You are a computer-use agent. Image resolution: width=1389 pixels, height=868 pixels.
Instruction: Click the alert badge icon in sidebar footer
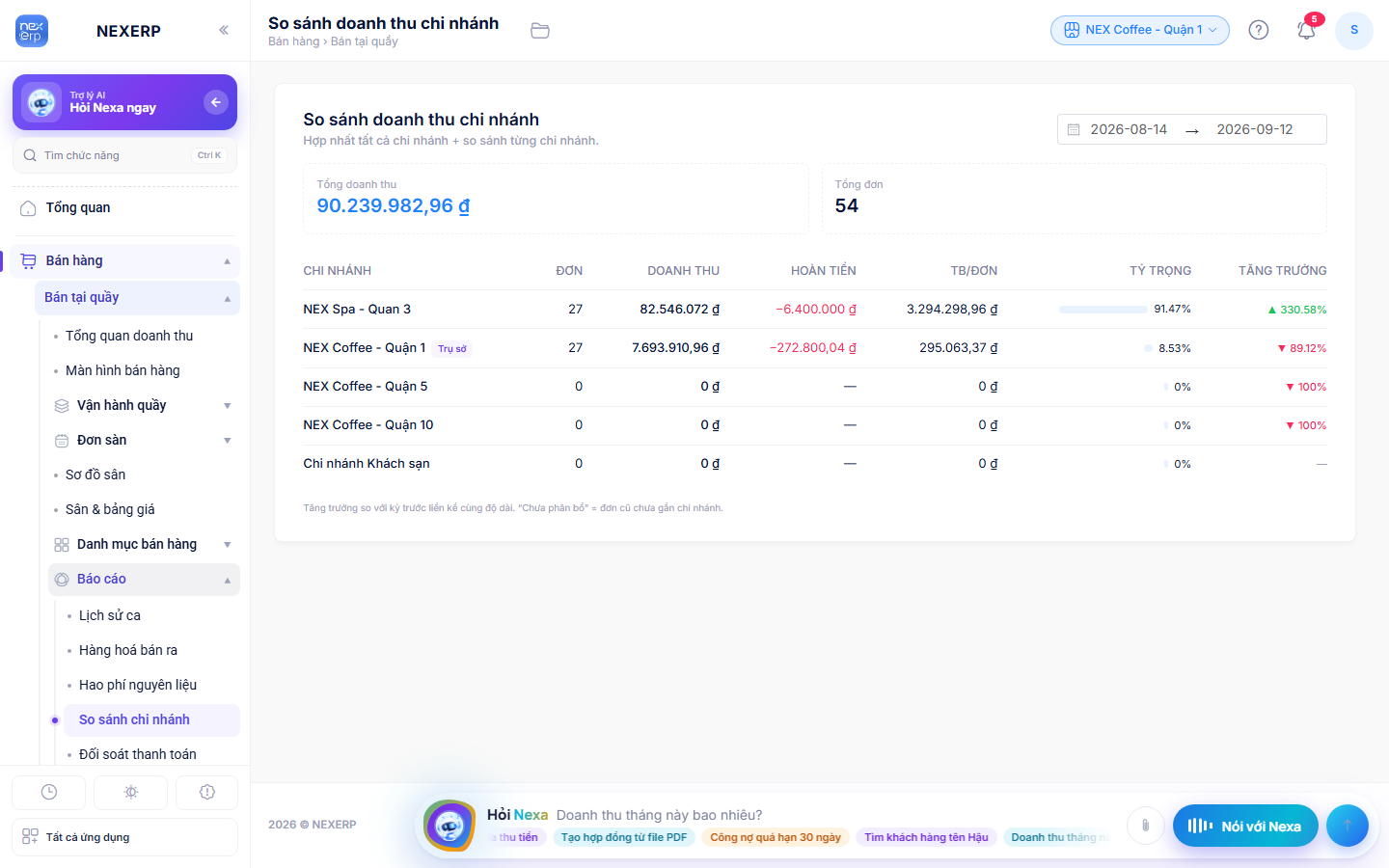(x=206, y=792)
